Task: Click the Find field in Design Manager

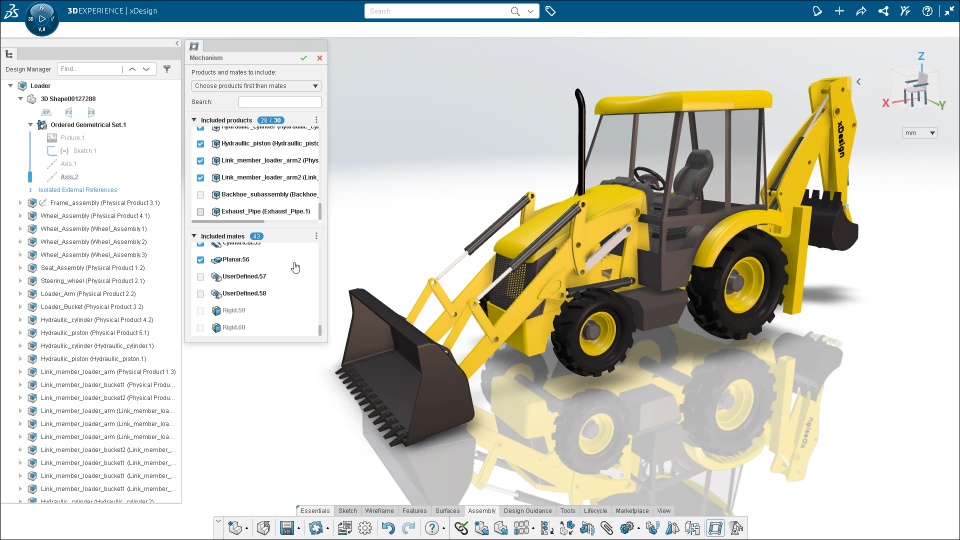Action: 90,69
